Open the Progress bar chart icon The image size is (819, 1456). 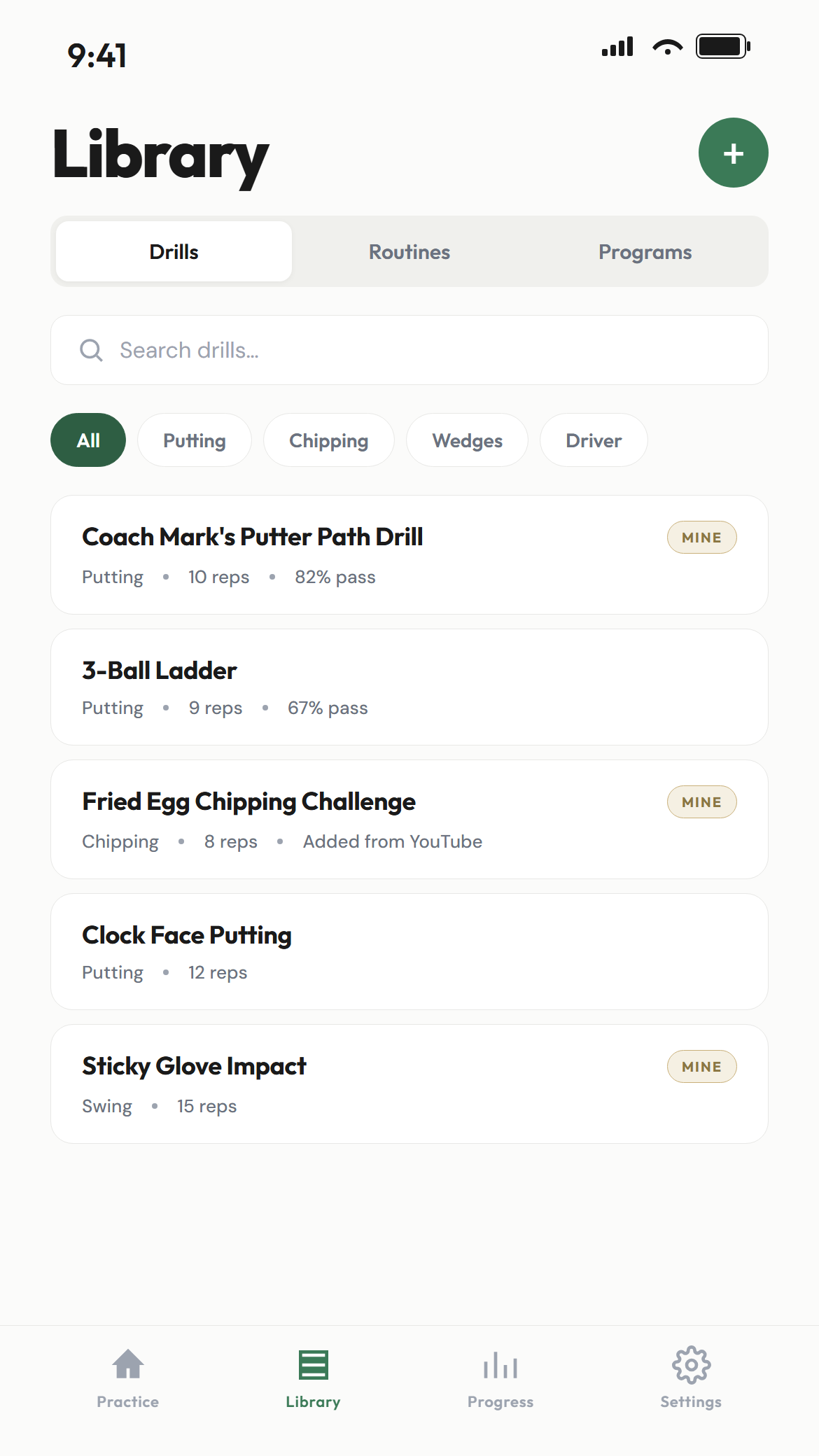(500, 1364)
